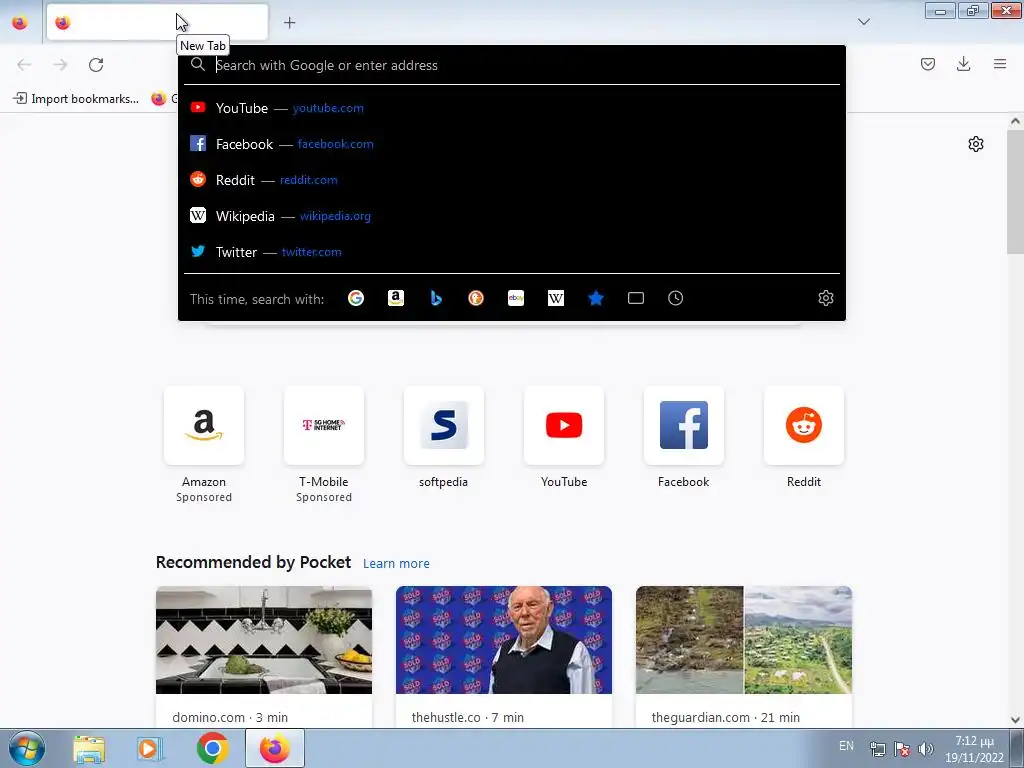1024x768 pixels.
Task: Search this time with DuckDuckGo
Action: pos(476,298)
